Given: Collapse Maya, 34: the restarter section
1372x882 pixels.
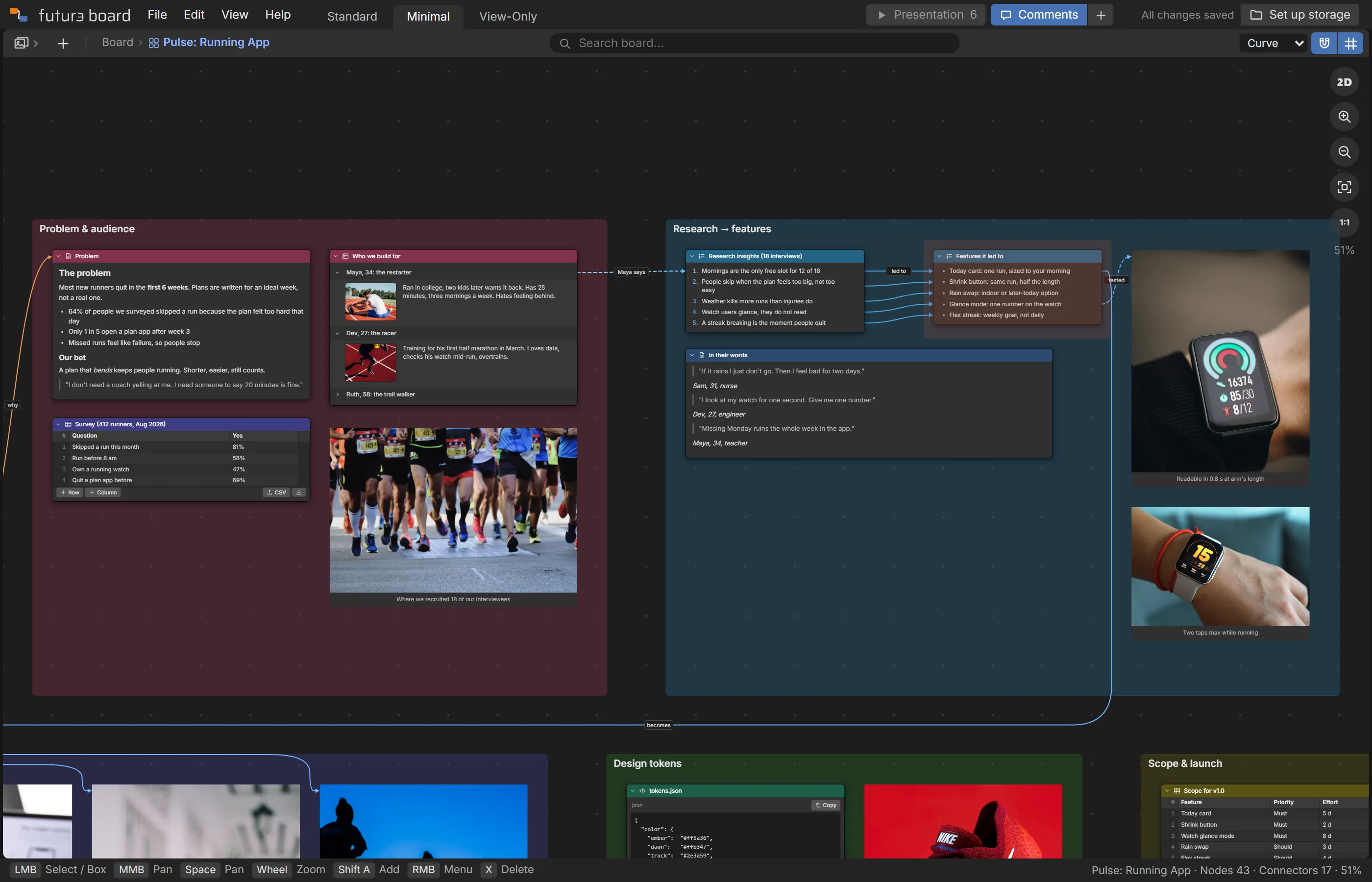Looking at the screenshot, I should point(337,272).
